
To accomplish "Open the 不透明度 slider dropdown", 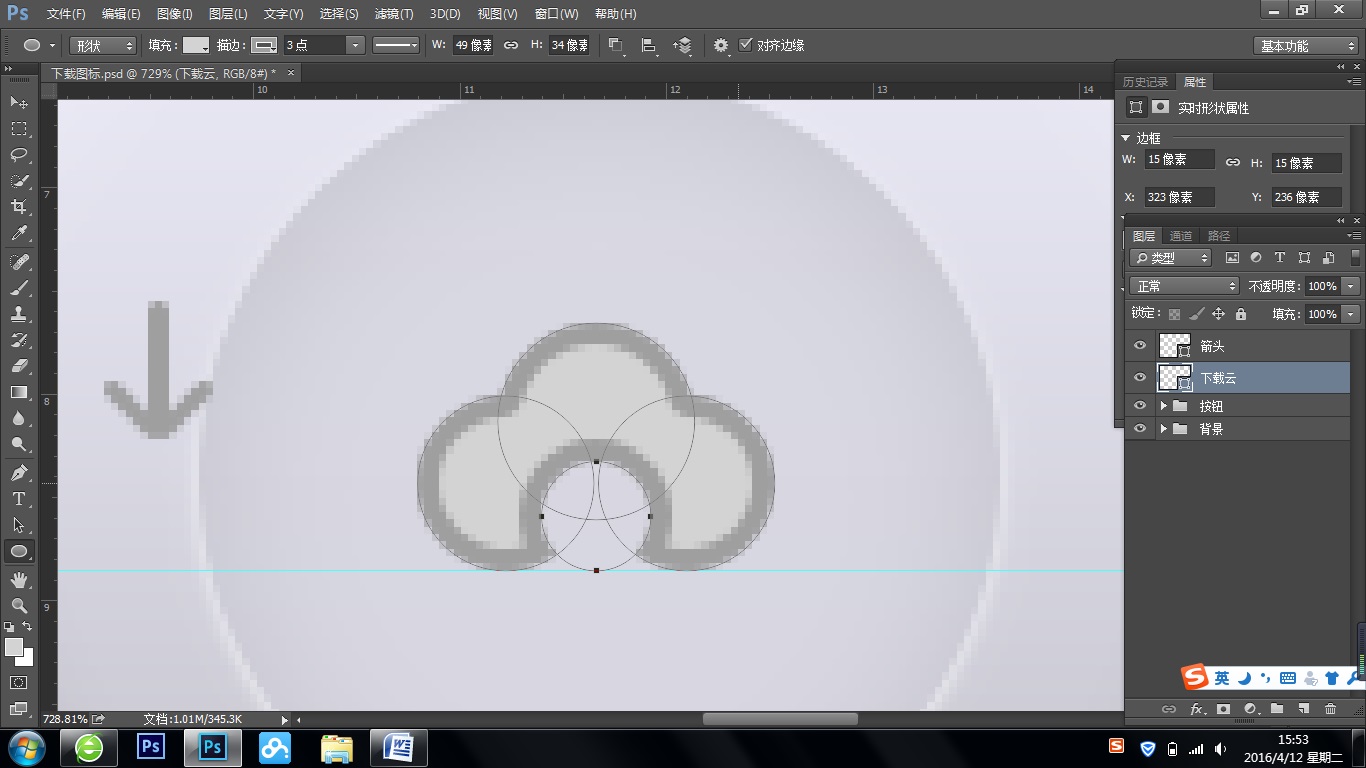I will click(x=1351, y=286).
